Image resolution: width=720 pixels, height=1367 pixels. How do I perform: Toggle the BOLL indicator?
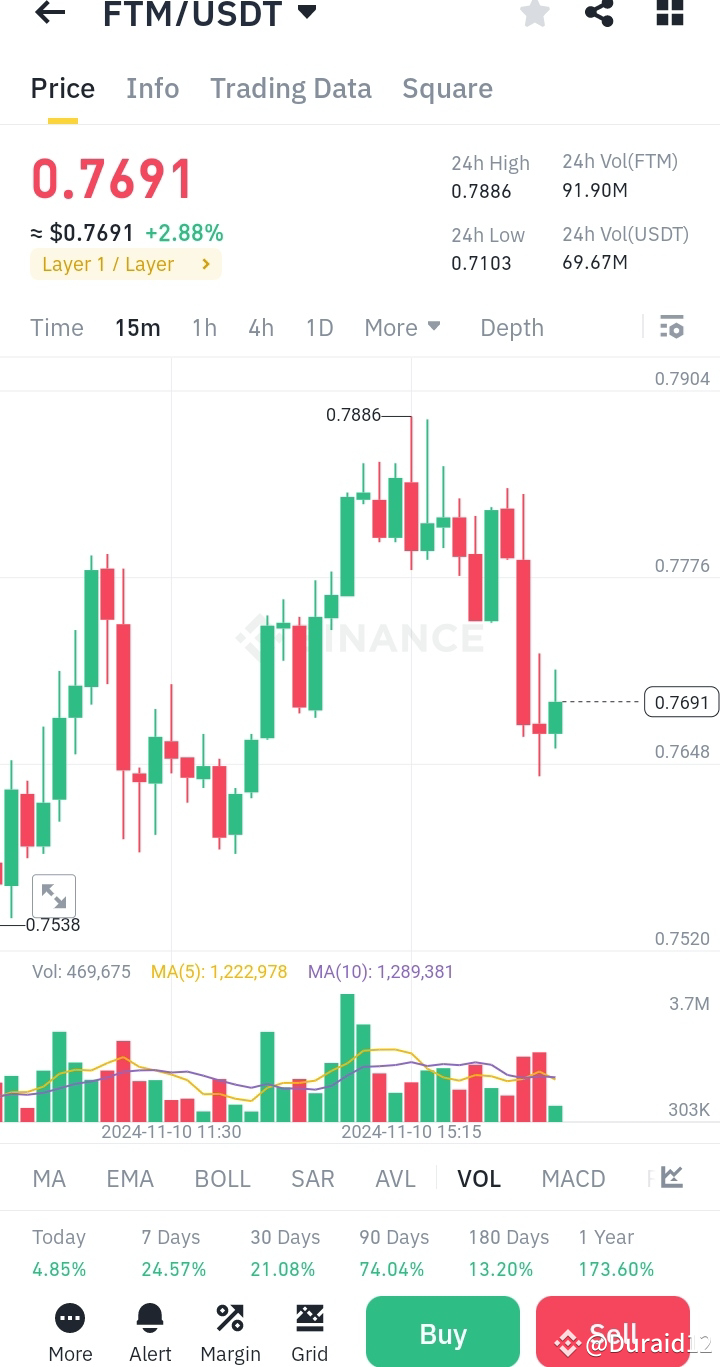coord(222,1178)
